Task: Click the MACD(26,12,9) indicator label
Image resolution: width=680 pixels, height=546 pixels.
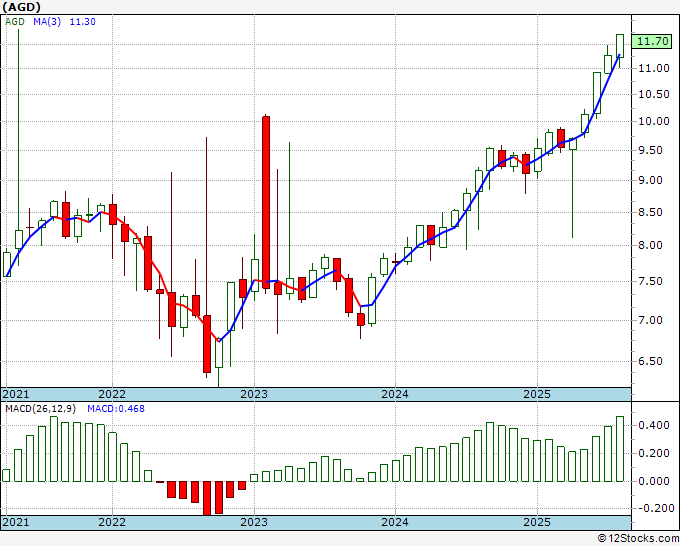Action: coord(41,409)
